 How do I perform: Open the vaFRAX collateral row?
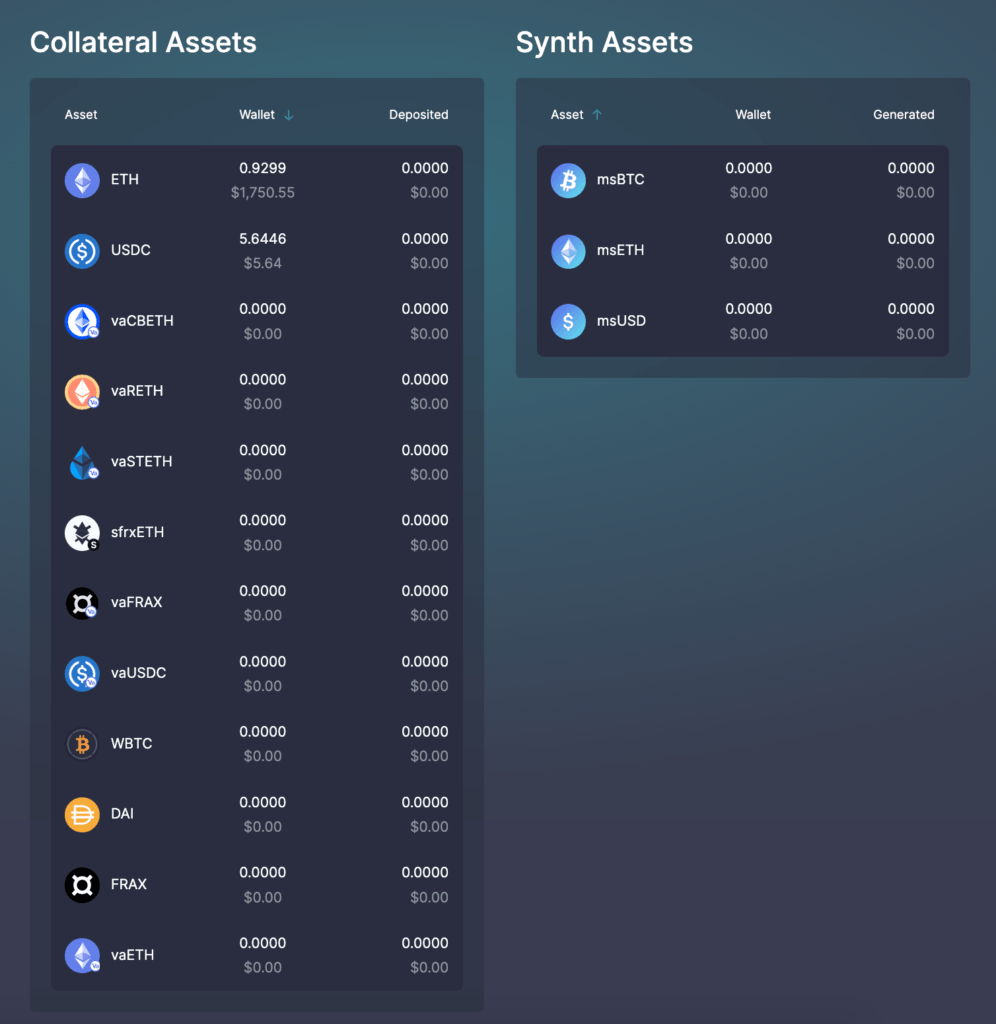(x=257, y=603)
